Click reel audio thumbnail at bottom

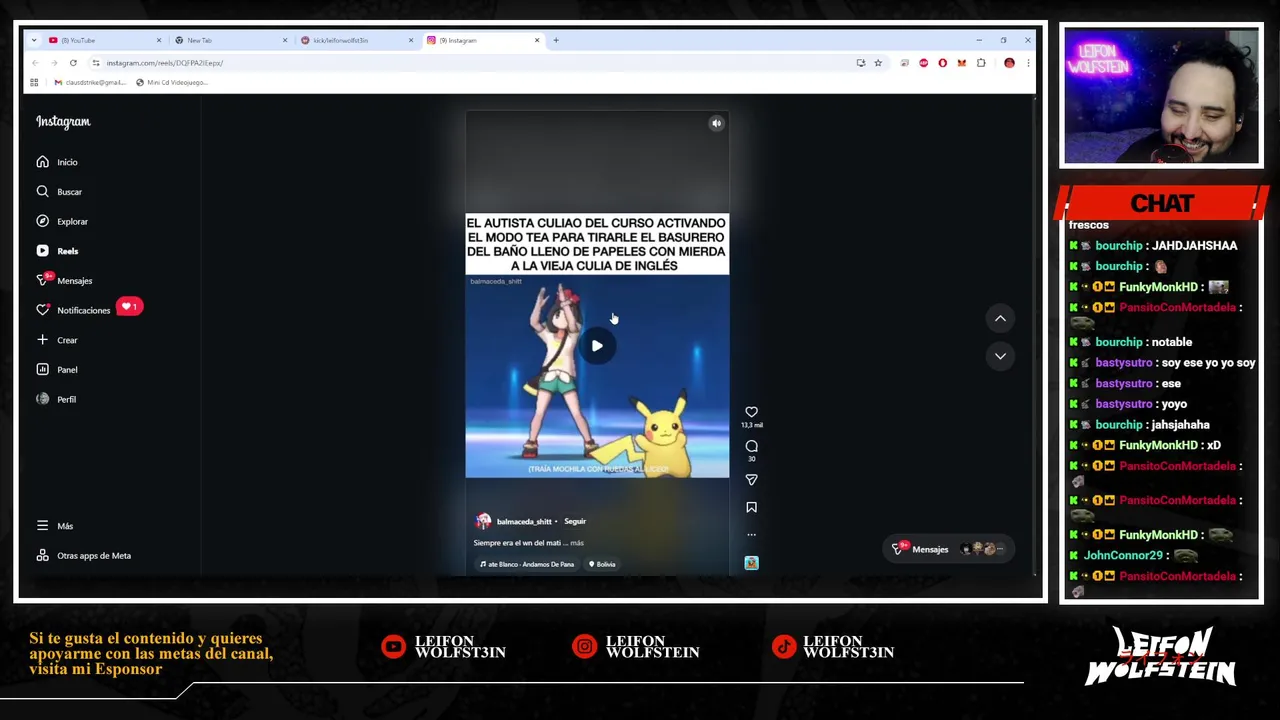pyautogui.click(x=751, y=563)
